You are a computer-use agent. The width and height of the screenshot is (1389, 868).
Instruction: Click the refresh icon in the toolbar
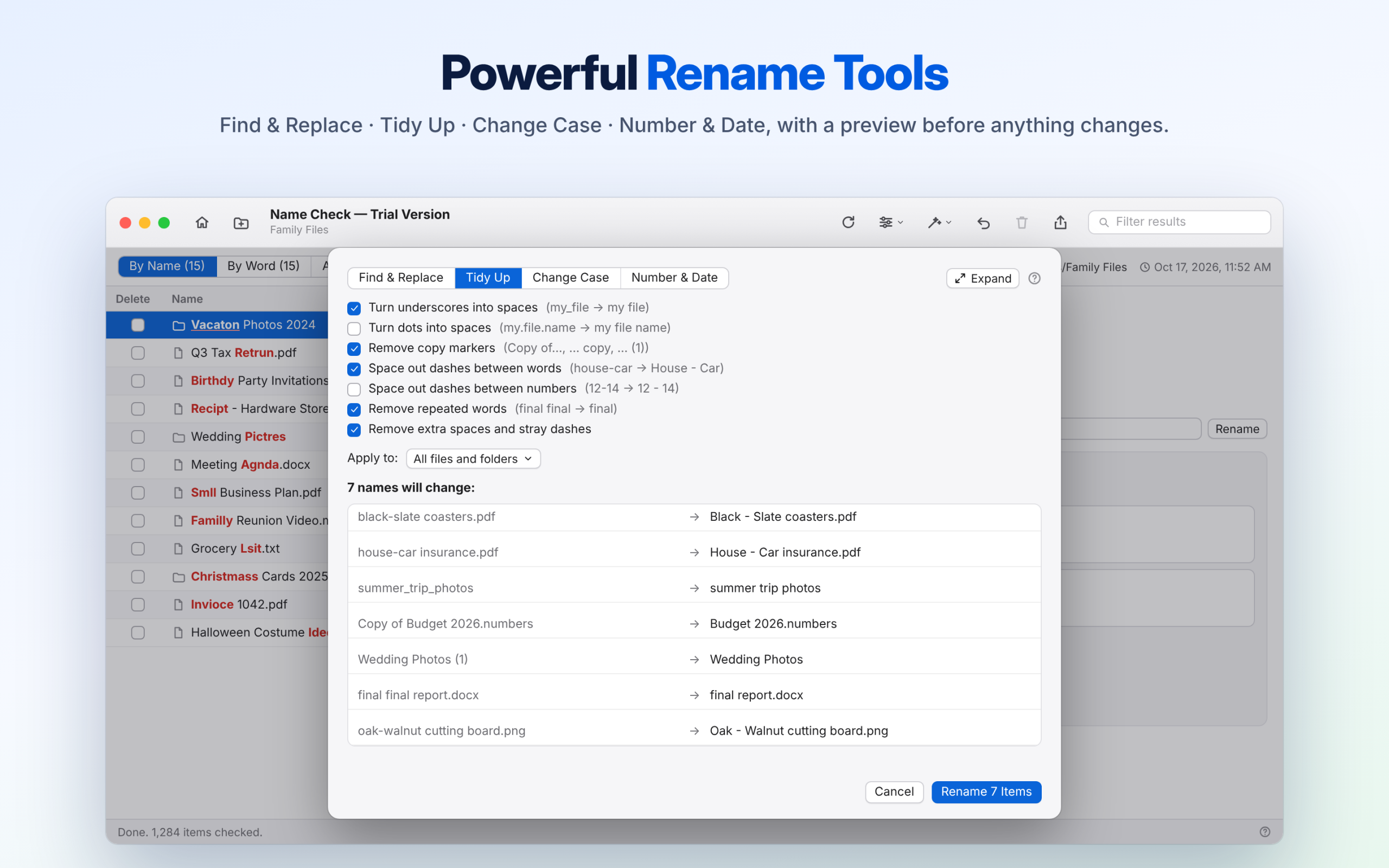[x=849, y=222]
